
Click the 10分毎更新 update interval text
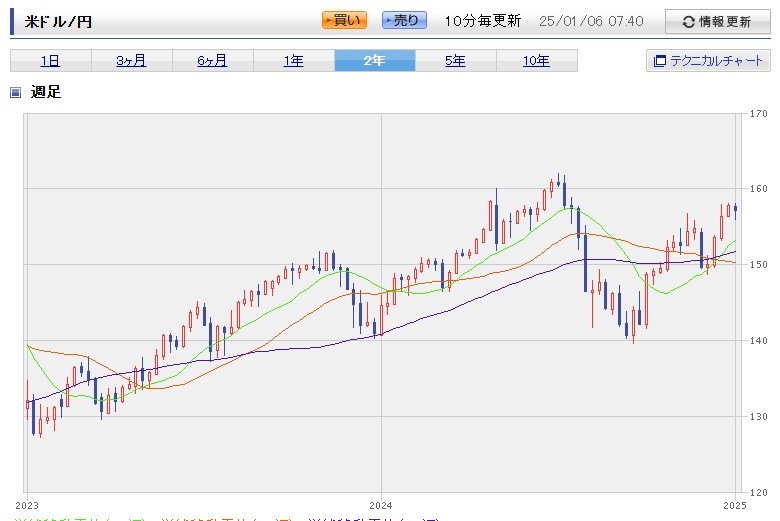click(x=482, y=21)
